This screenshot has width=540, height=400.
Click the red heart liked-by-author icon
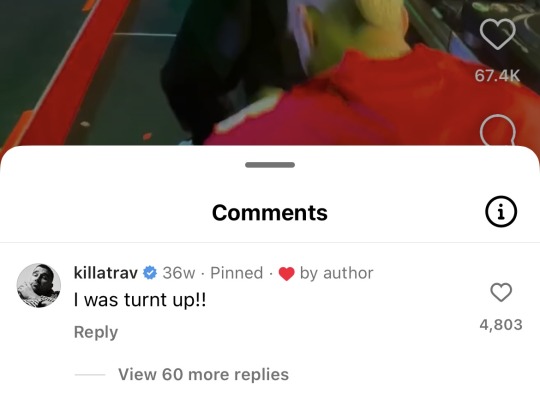tap(286, 274)
